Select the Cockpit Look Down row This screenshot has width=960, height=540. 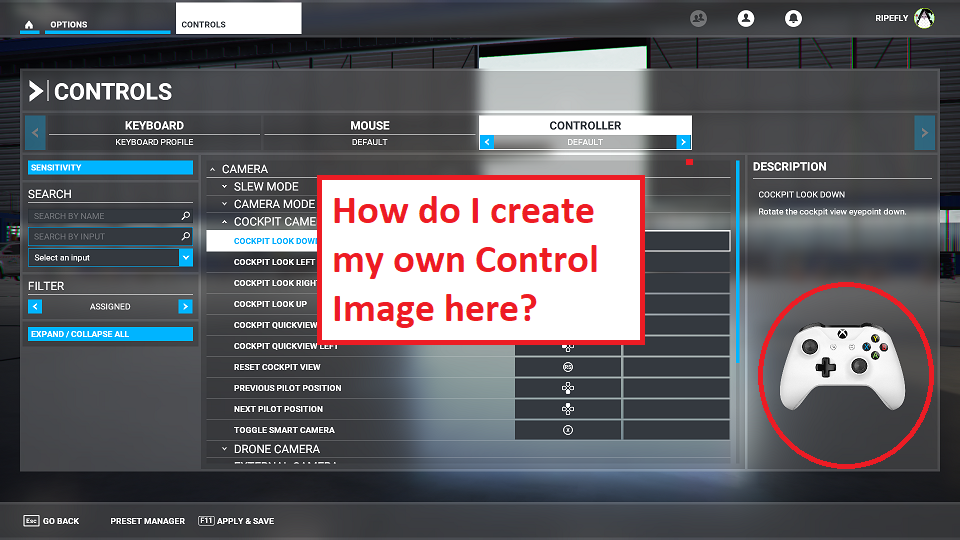point(468,241)
